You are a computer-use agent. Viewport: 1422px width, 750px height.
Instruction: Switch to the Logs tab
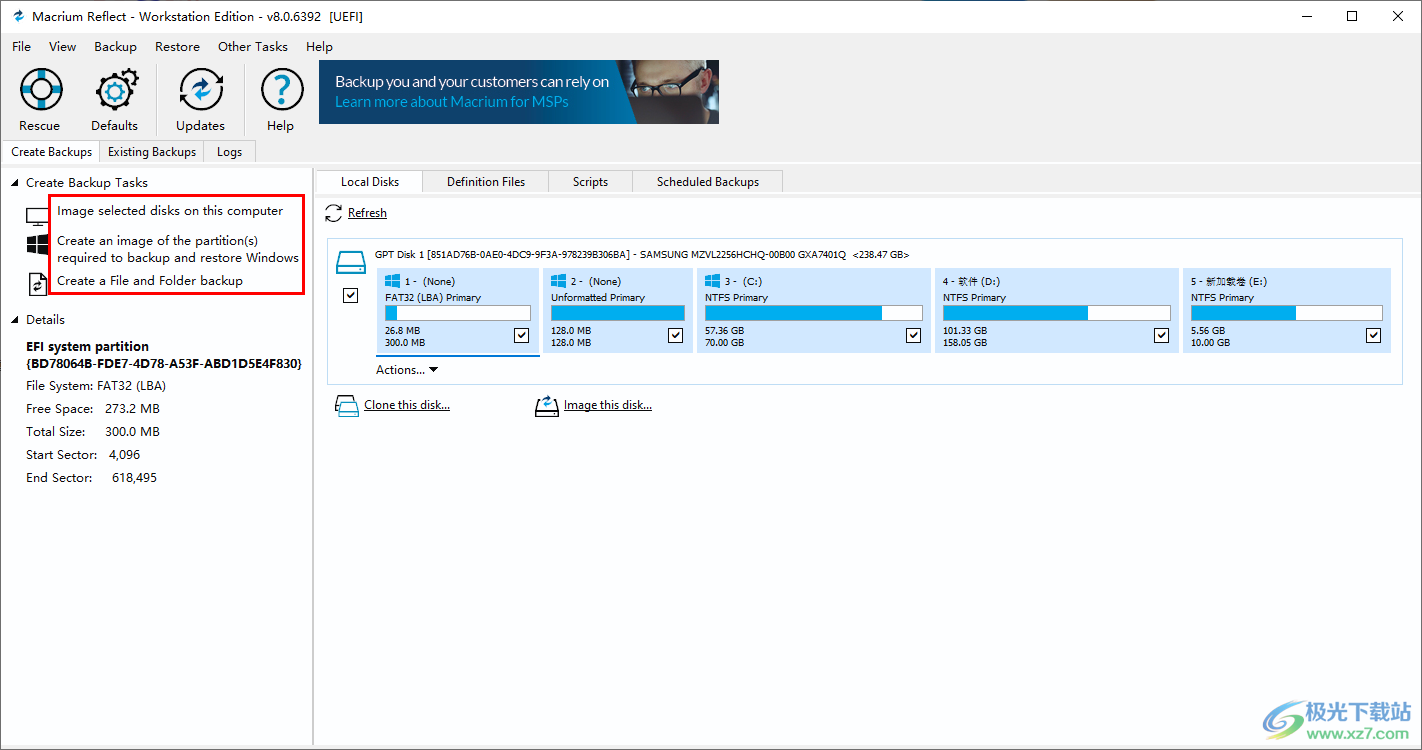click(x=229, y=152)
